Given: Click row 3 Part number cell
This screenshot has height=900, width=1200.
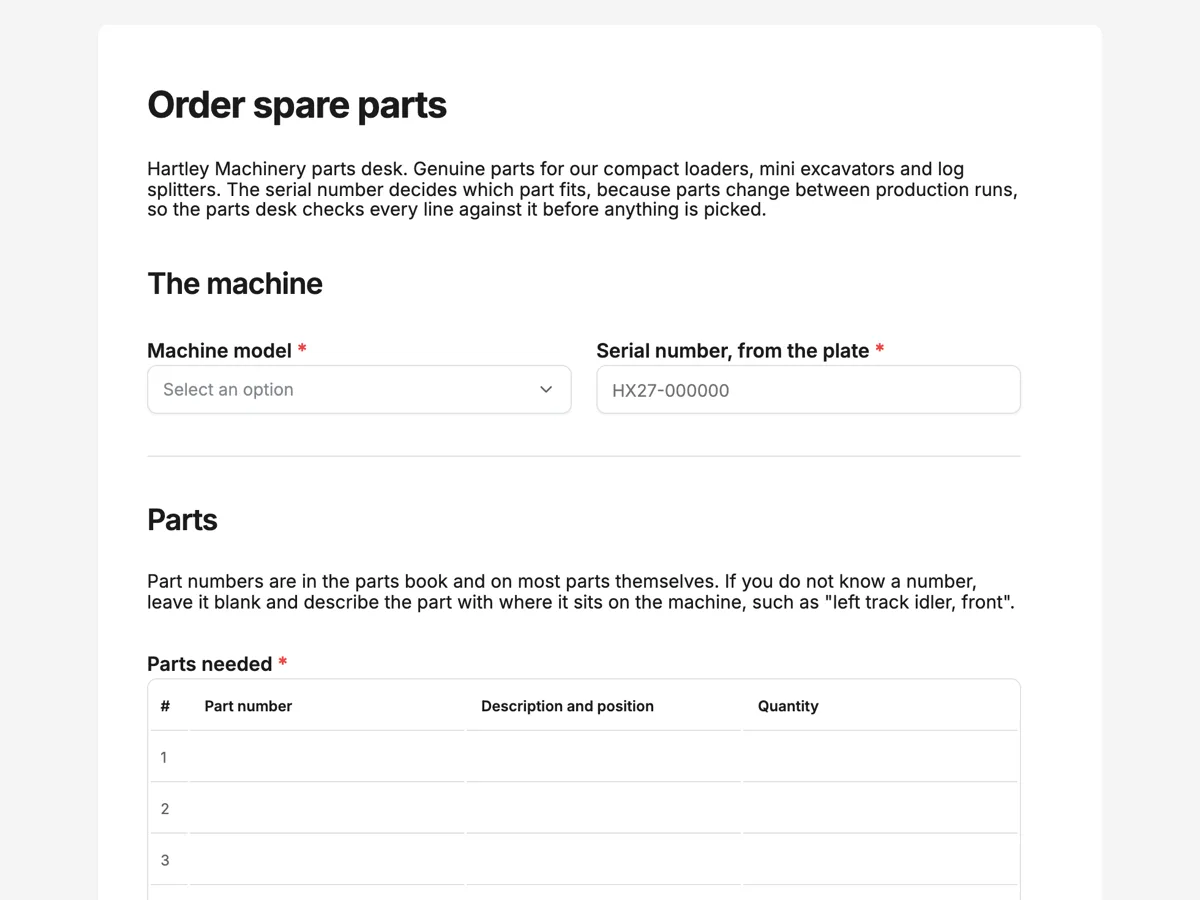Looking at the screenshot, I should 327,860.
